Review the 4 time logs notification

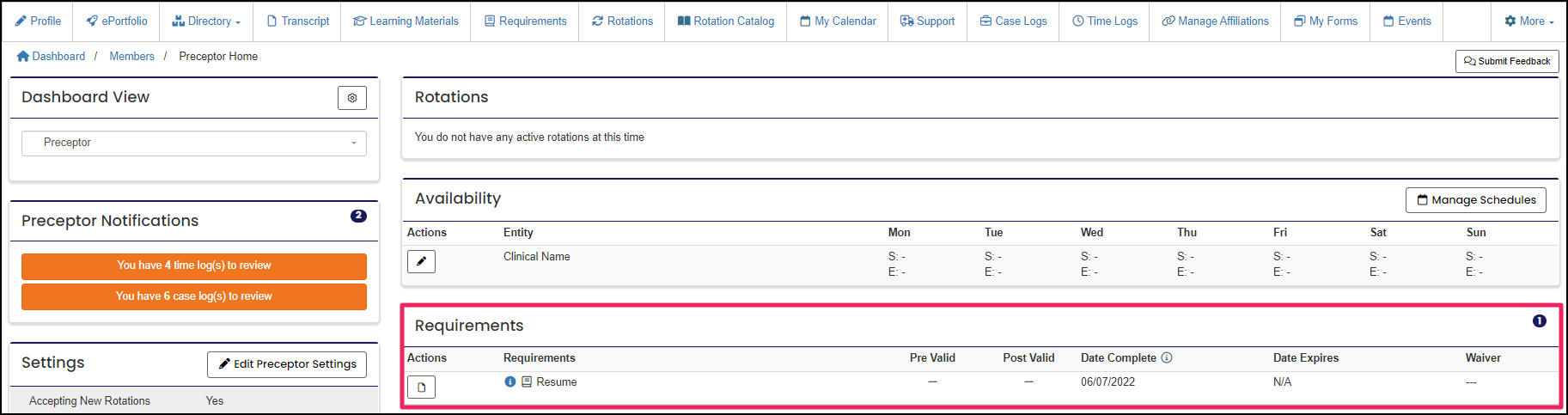[x=194, y=265]
